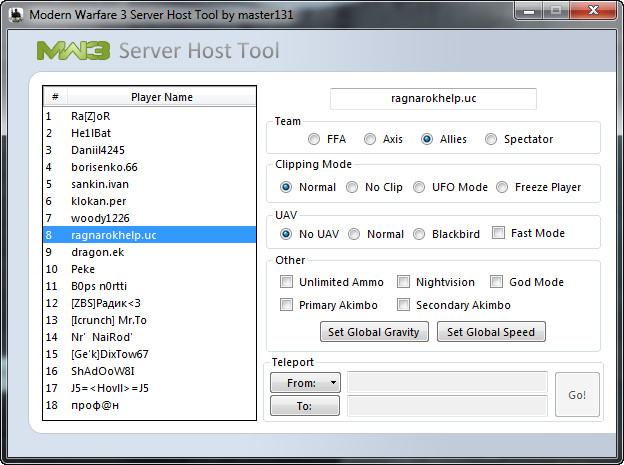Select player [ZBS]Радик<3
This screenshot has width=624, height=465.
pyautogui.click(x=149, y=303)
